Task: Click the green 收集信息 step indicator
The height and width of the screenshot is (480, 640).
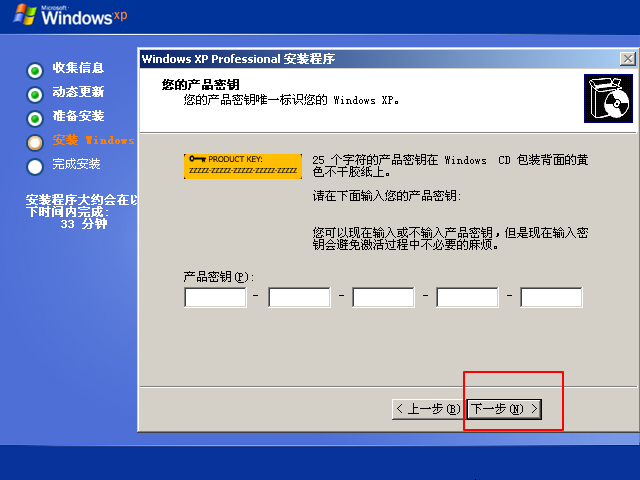Action: pos(35,71)
